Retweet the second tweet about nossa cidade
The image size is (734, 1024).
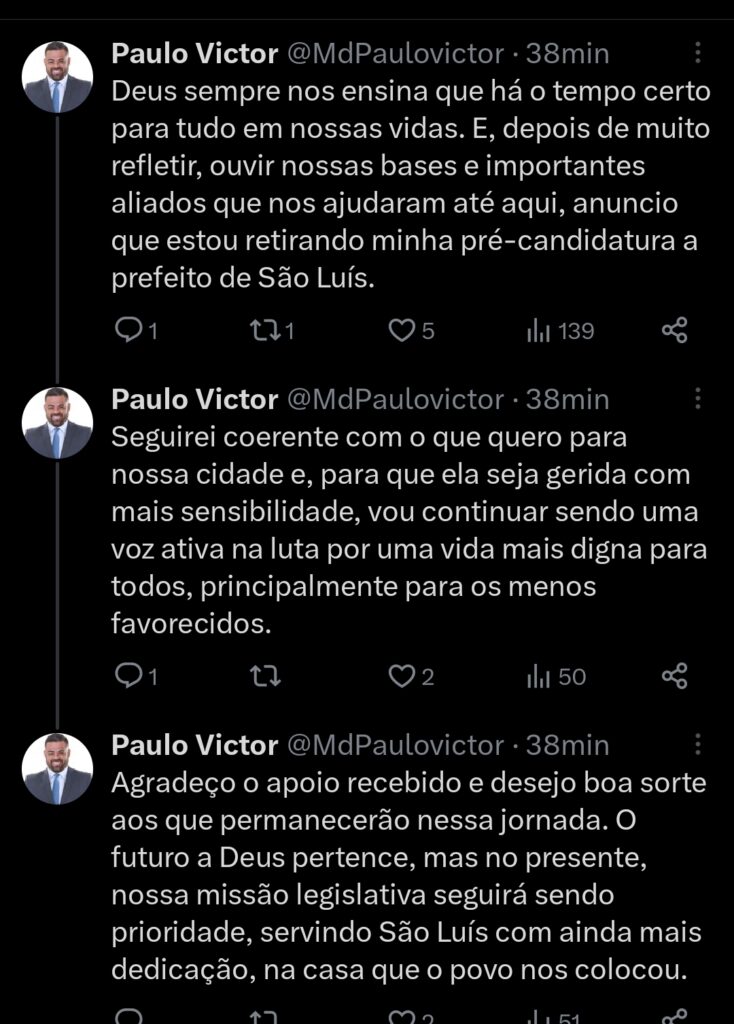pyautogui.click(x=264, y=677)
